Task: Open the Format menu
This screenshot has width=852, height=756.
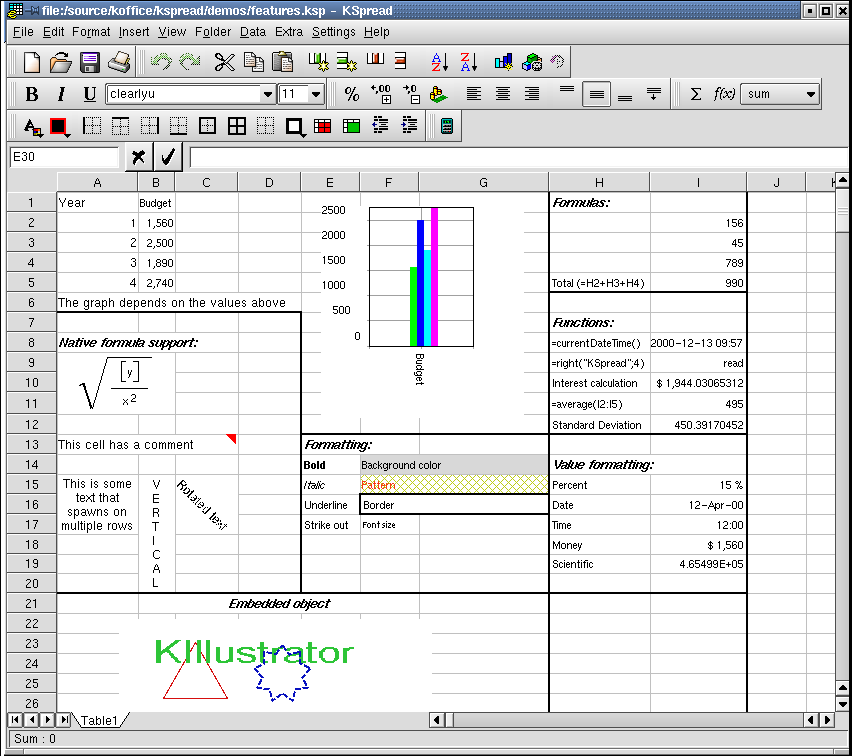Action: tap(91, 32)
